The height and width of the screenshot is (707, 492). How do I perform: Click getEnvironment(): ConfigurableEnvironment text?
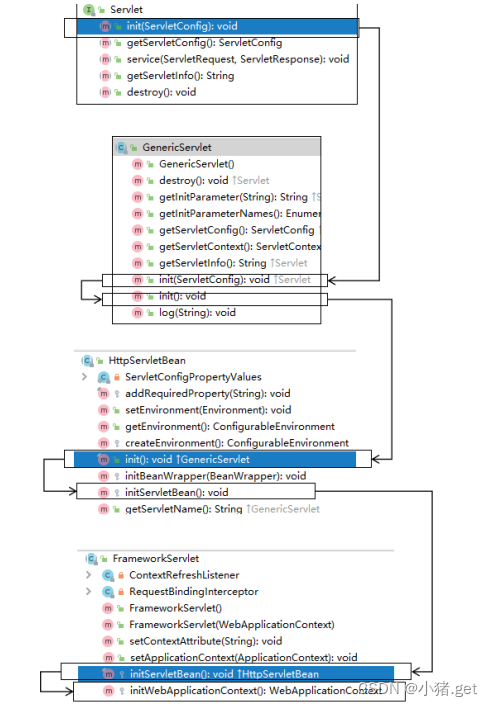click(x=230, y=427)
